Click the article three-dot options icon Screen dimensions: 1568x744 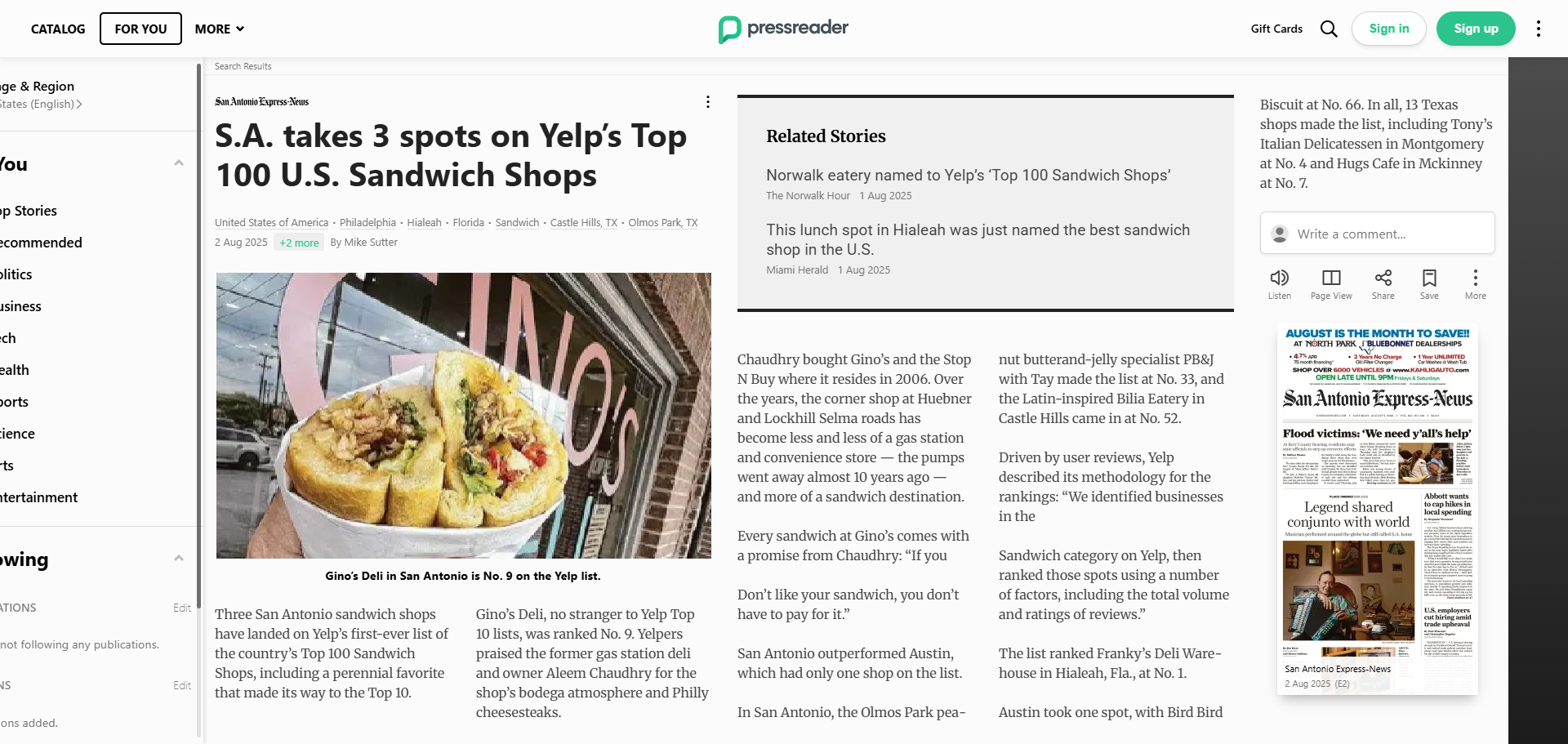[708, 102]
